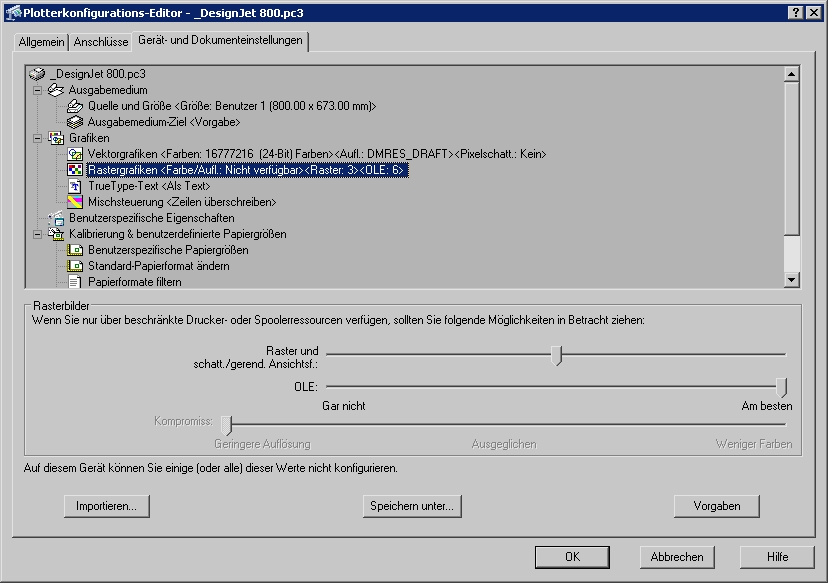The width and height of the screenshot is (828, 583).
Task: Click the Ausgeglichen label under Kompromiss
Action: coord(504,444)
